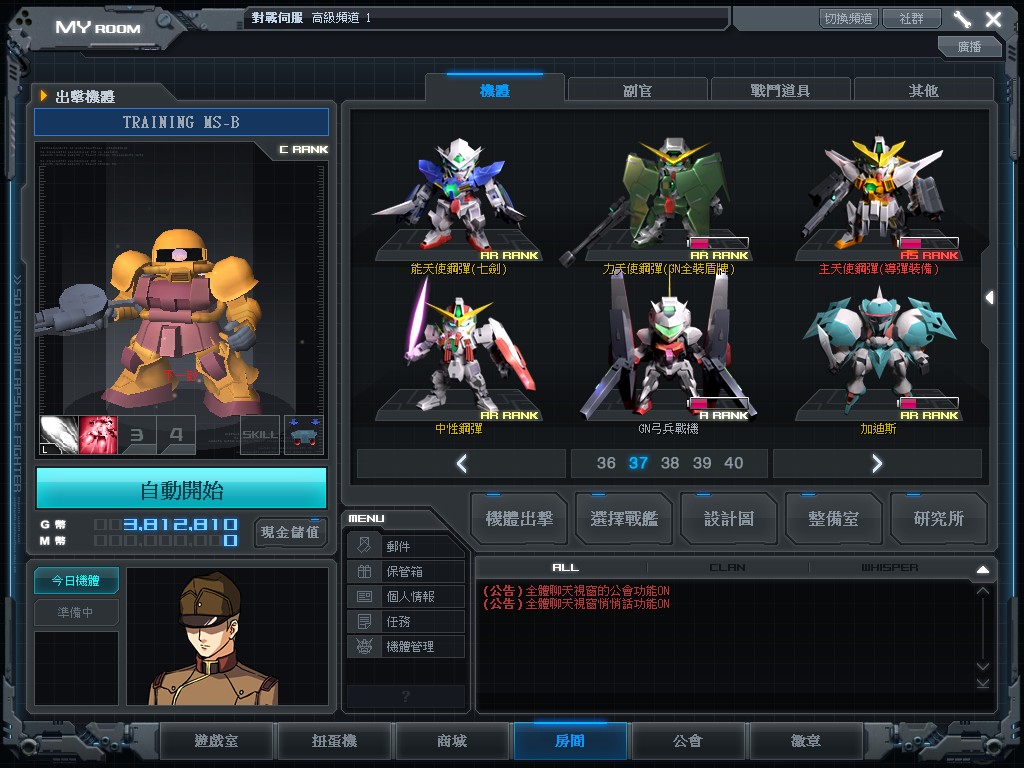Screen dimensions: 1024x768
Task: Click the 切換頻道 switch channel button
Action: coord(848,18)
